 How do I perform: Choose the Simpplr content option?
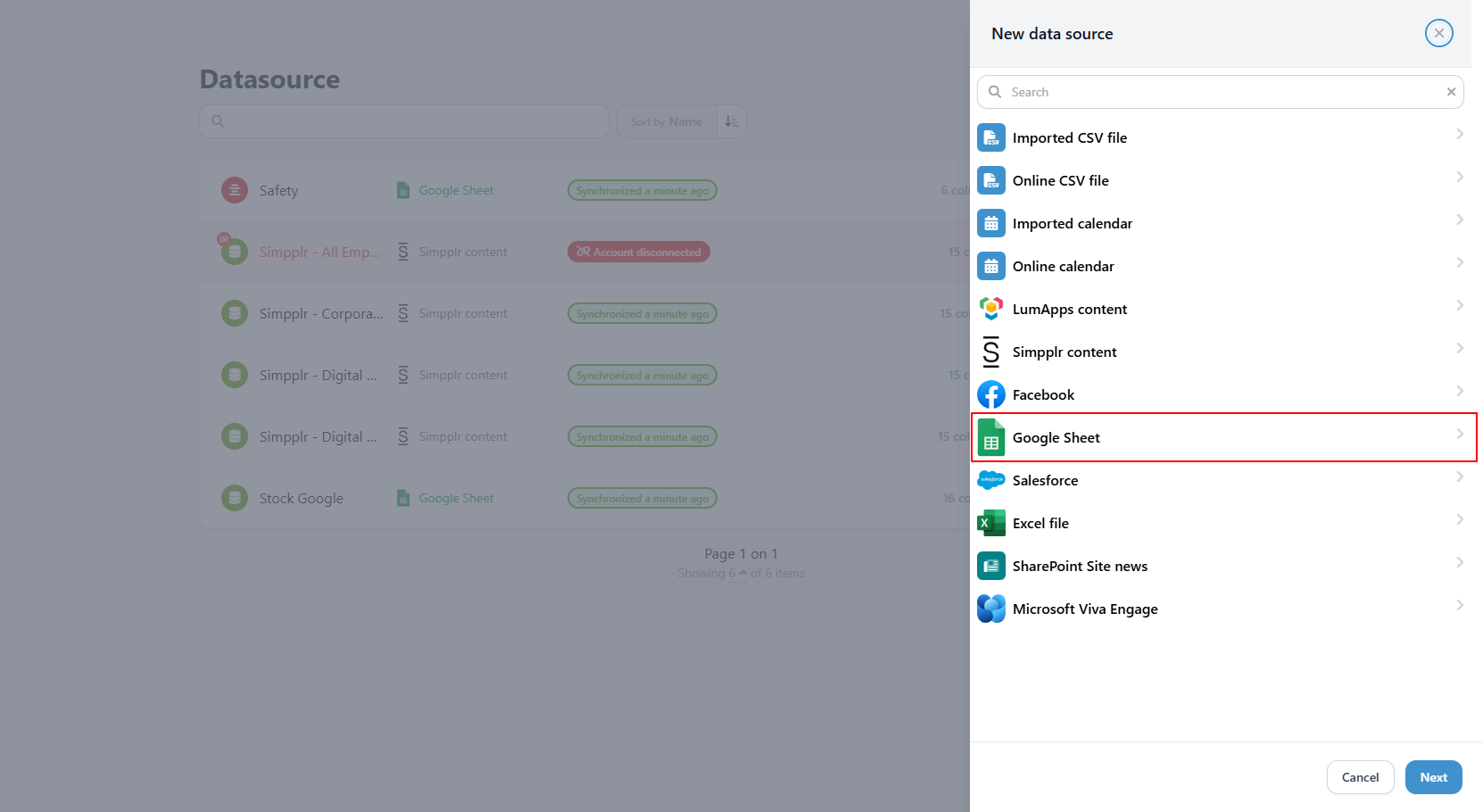coord(1221,352)
